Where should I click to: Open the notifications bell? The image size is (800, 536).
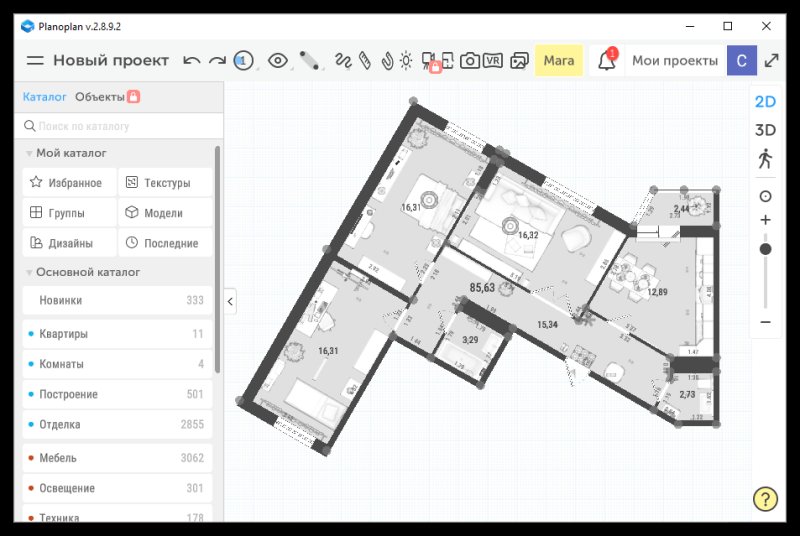tap(607, 61)
